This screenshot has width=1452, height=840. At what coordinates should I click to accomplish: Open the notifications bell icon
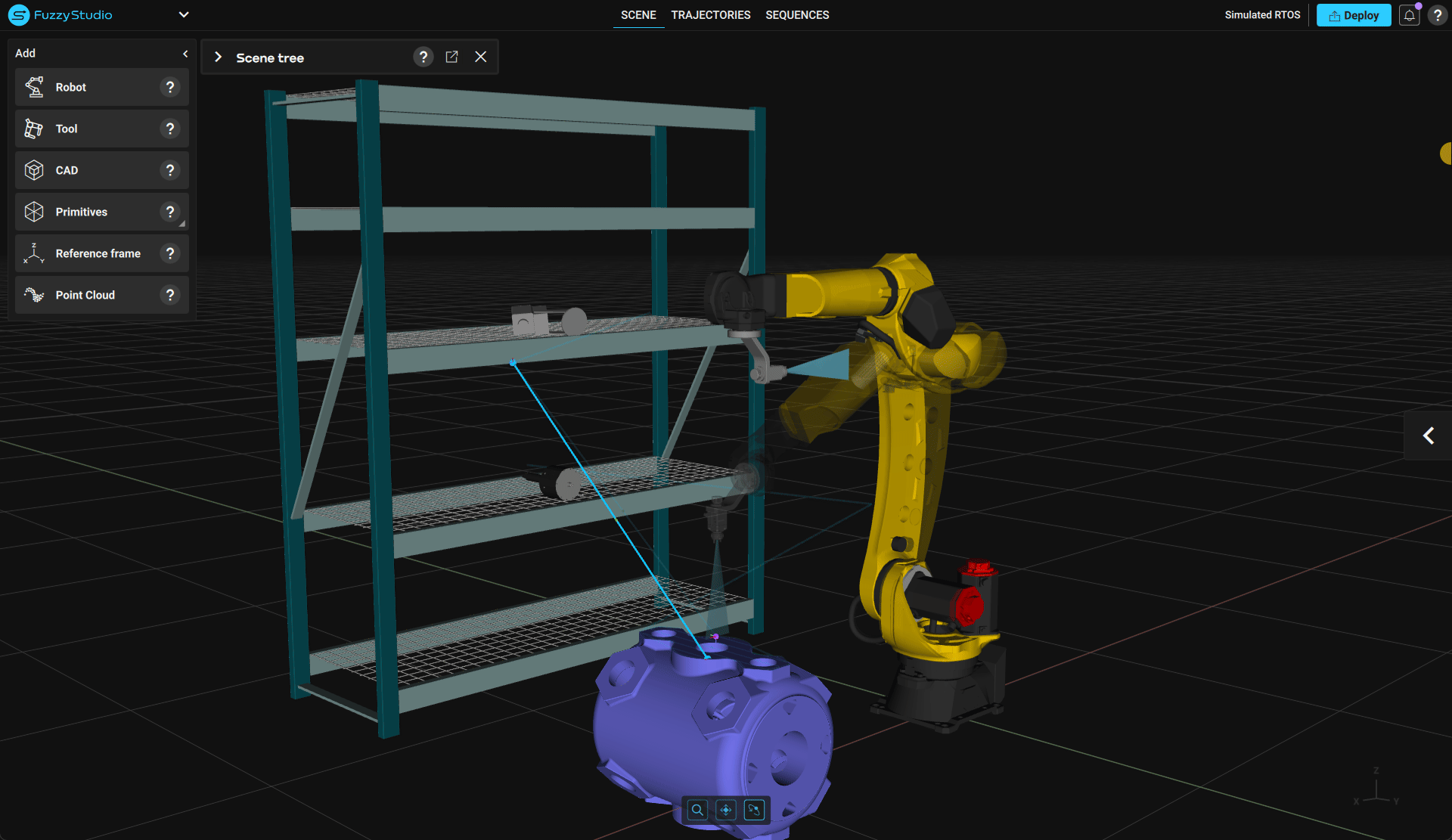tap(1409, 15)
